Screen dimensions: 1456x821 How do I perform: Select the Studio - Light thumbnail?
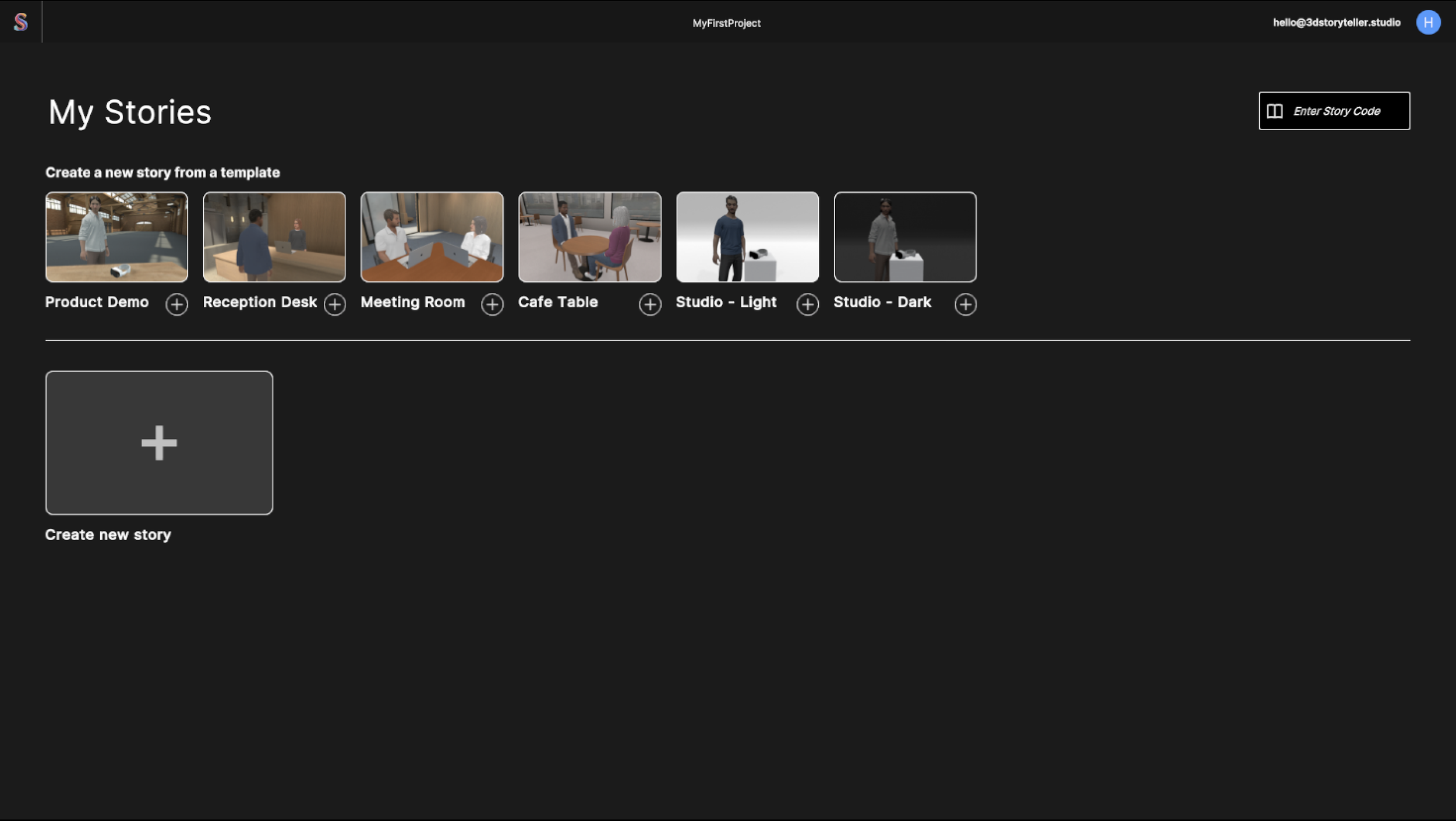(747, 237)
